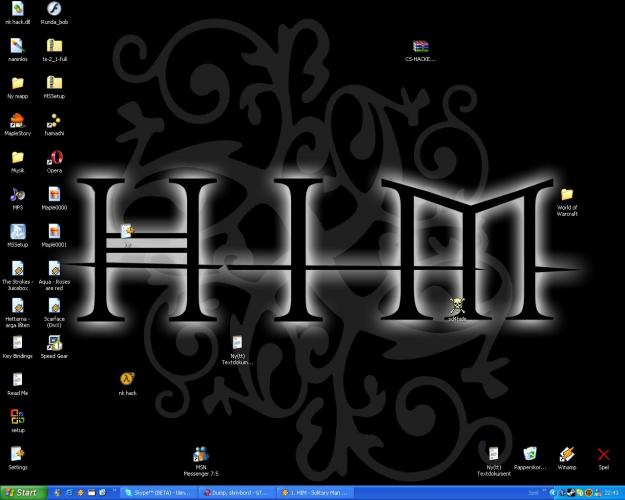This screenshot has width=625, height=500.
Task: Open MSN Messenger 7.5 icon
Action: point(200,453)
